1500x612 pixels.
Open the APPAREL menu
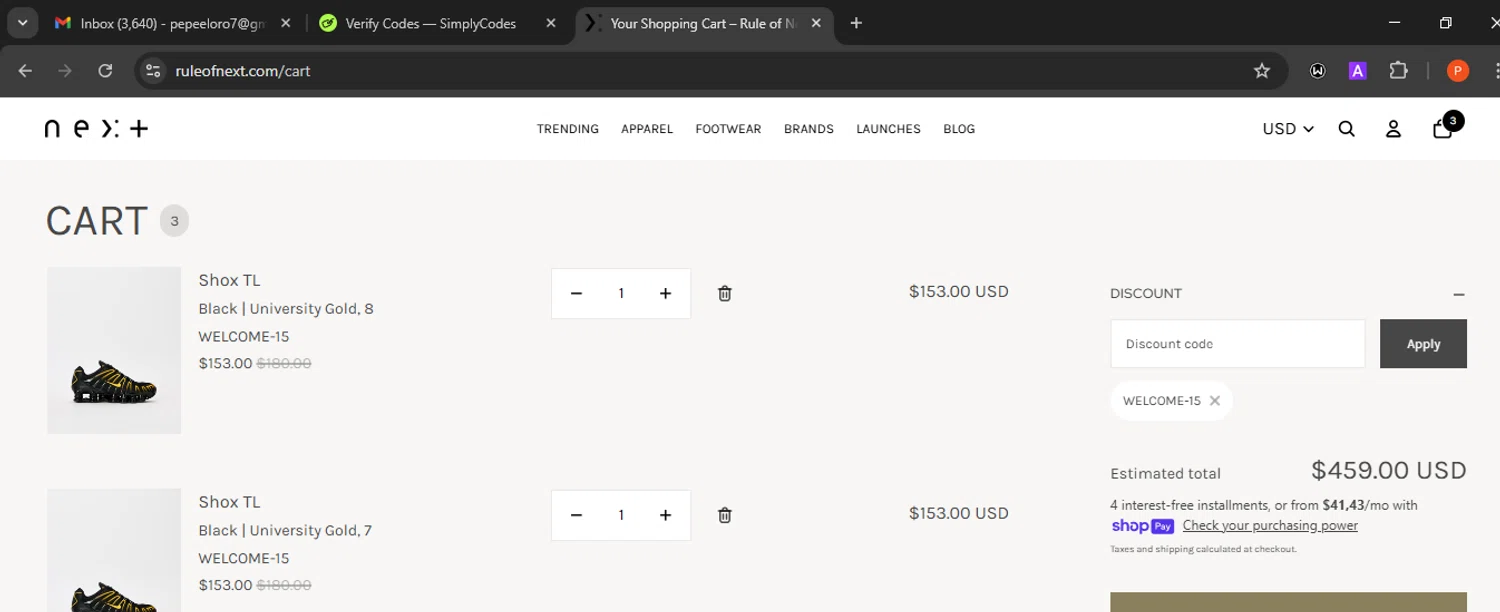coord(647,129)
